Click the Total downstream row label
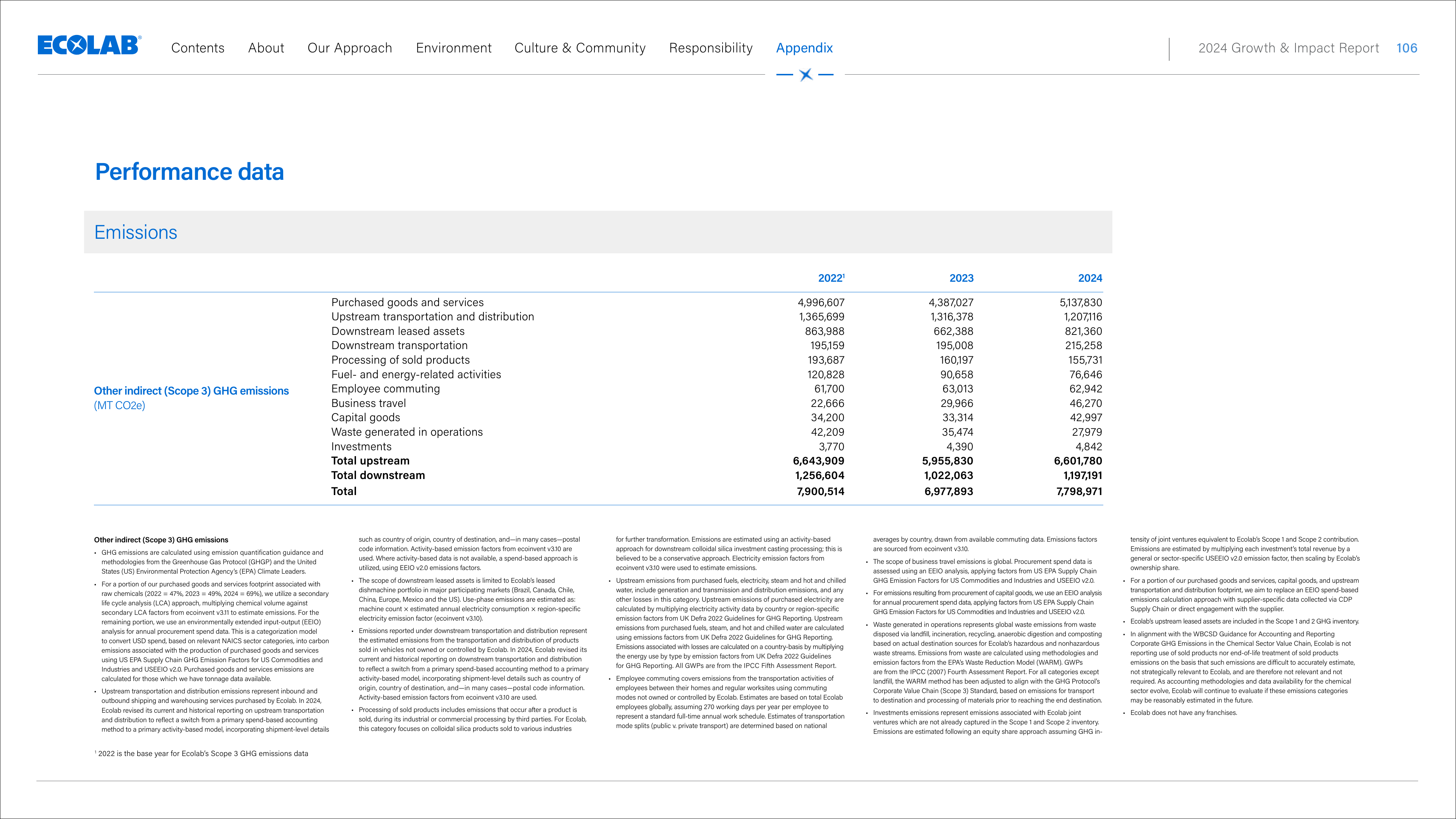This screenshot has height=819, width=1456. tap(378, 475)
